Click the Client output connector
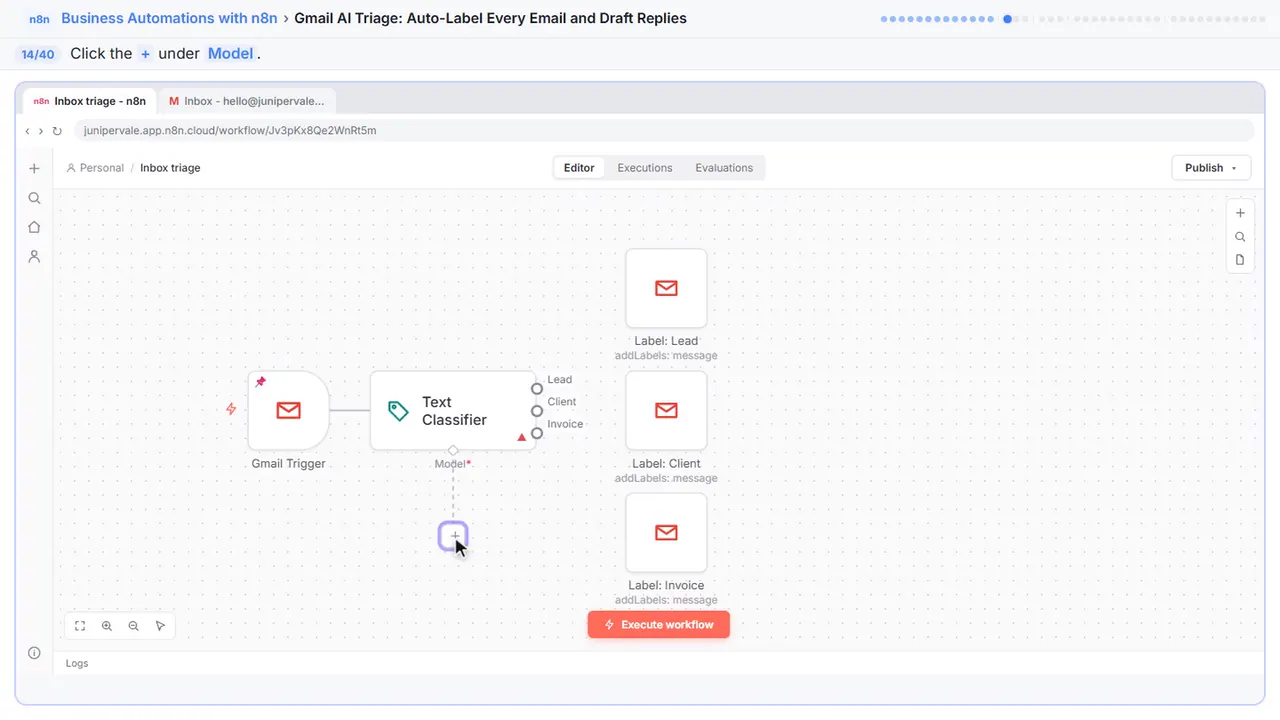1280x720 pixels. pos(537,411)
